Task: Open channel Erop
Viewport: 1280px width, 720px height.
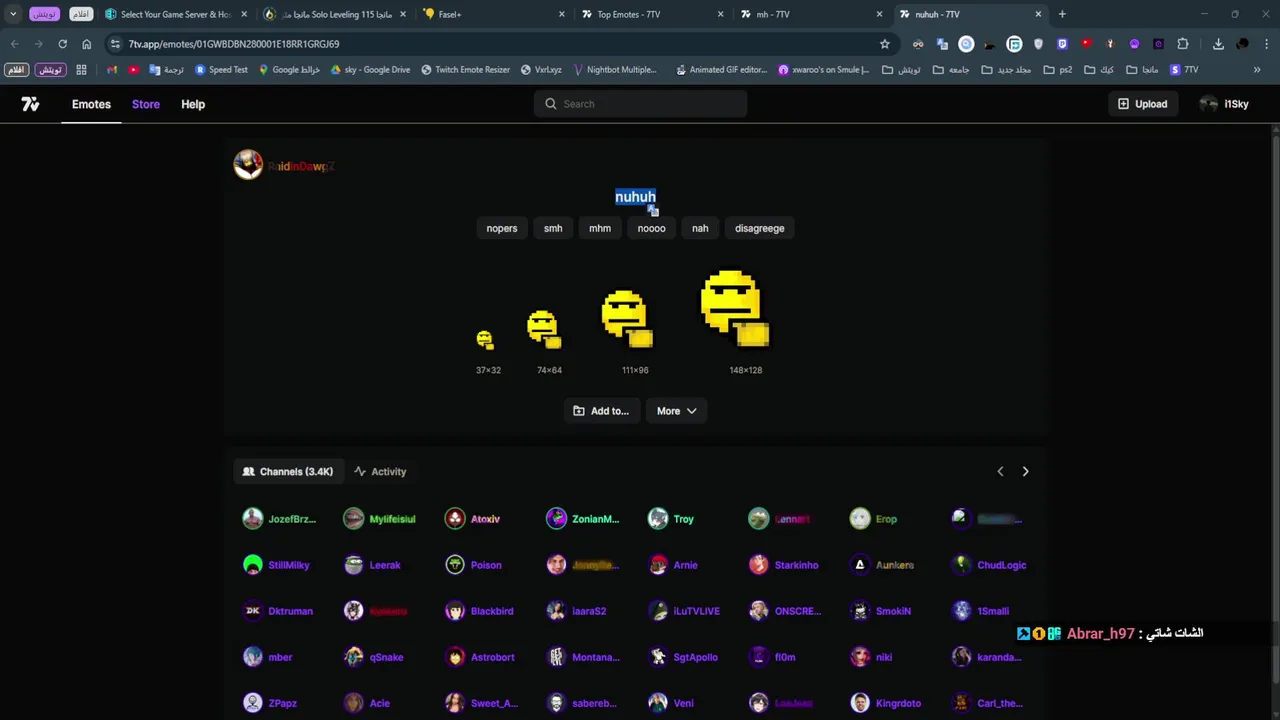Action: point(874,519)
